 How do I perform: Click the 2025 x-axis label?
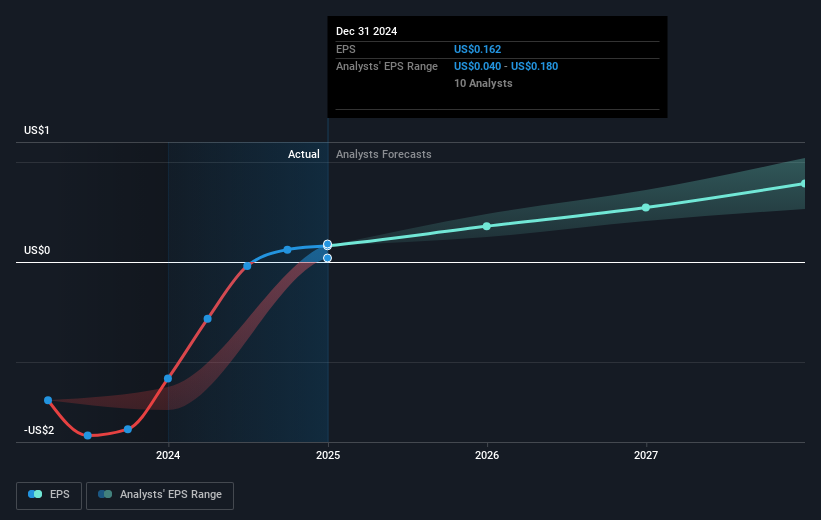pos(328,455)
